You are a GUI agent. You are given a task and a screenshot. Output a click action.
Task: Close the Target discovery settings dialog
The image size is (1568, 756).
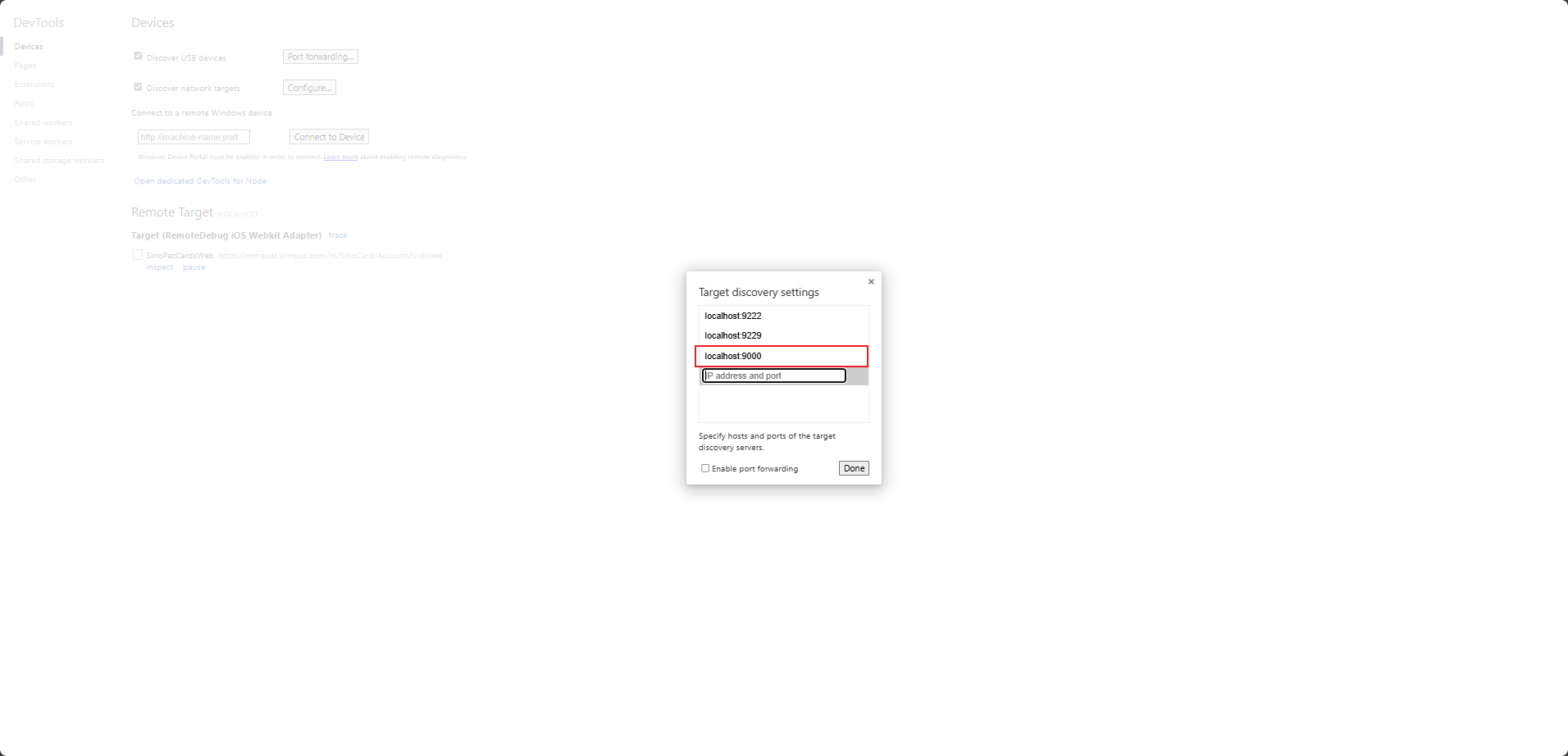[x=871, y=282]
